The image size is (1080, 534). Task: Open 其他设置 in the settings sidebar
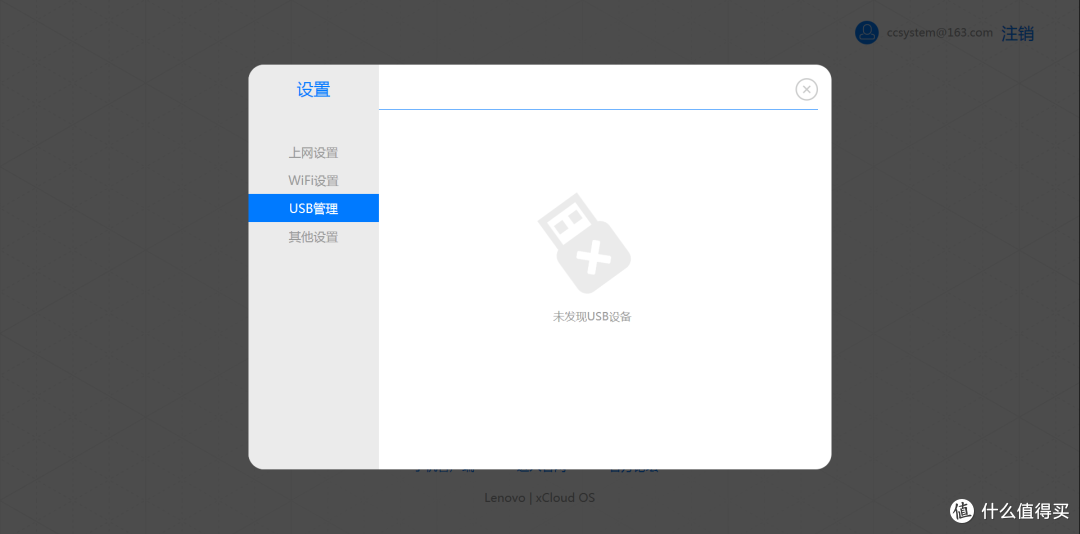point(313,237)
